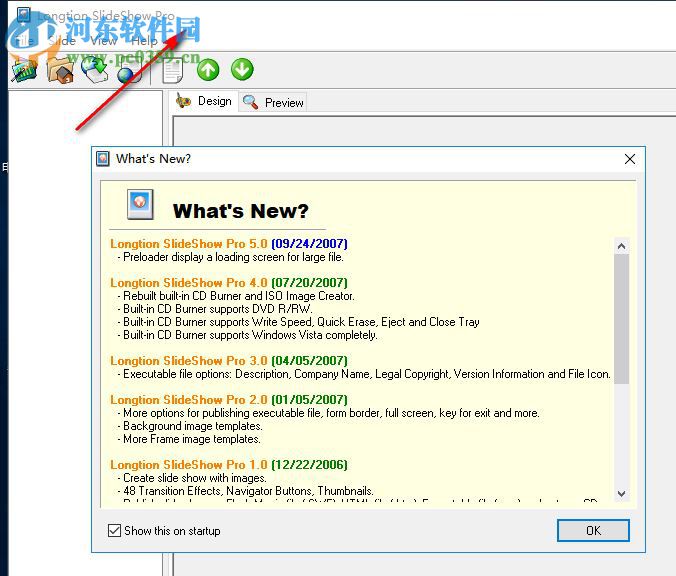Click Rebuilt built-in CD Burner line
The width and height of the screenshot is (676, 576).
point(236,296)
